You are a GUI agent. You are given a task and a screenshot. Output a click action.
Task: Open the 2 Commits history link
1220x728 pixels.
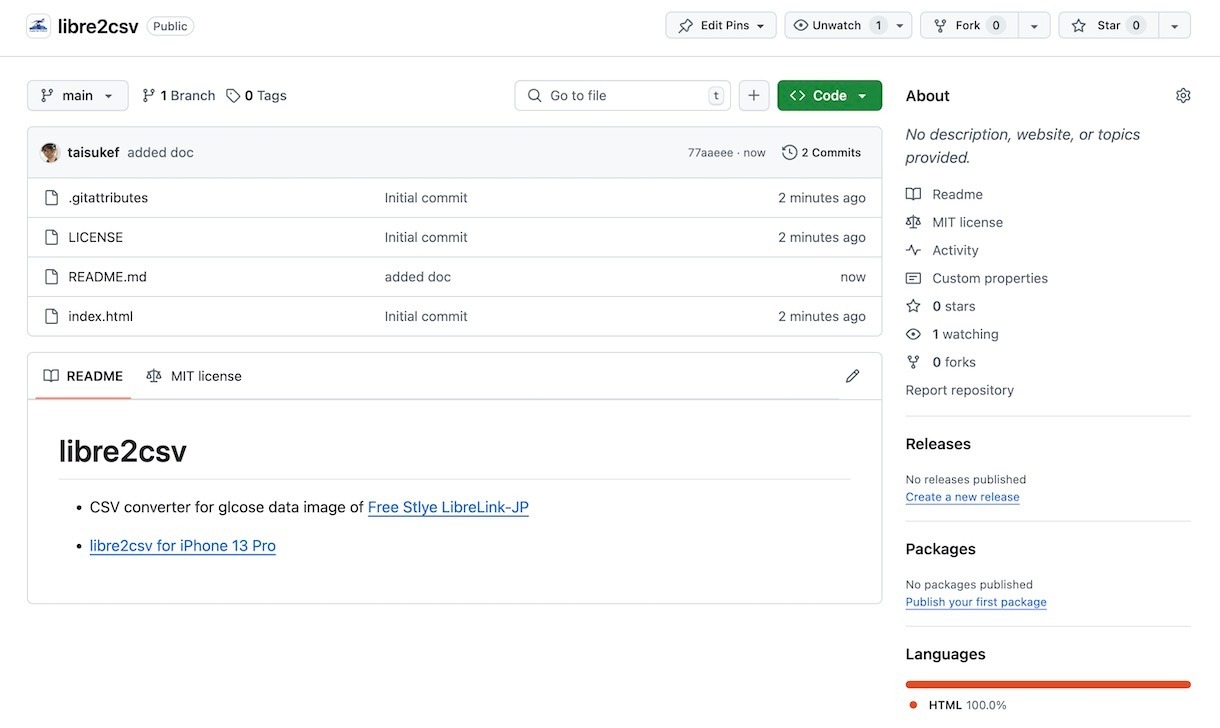click(x=822, y=153)
